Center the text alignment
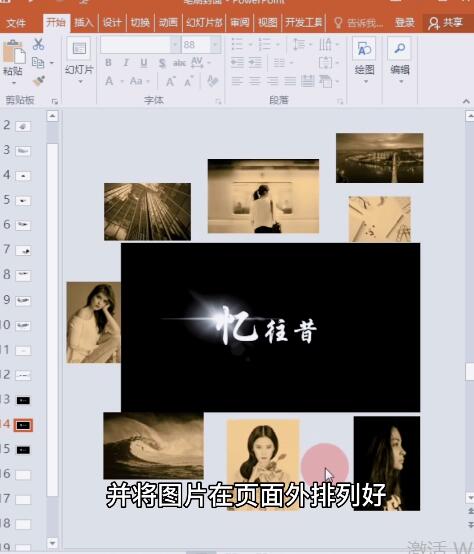Viewport: 474px width, 554px height. 255,81
